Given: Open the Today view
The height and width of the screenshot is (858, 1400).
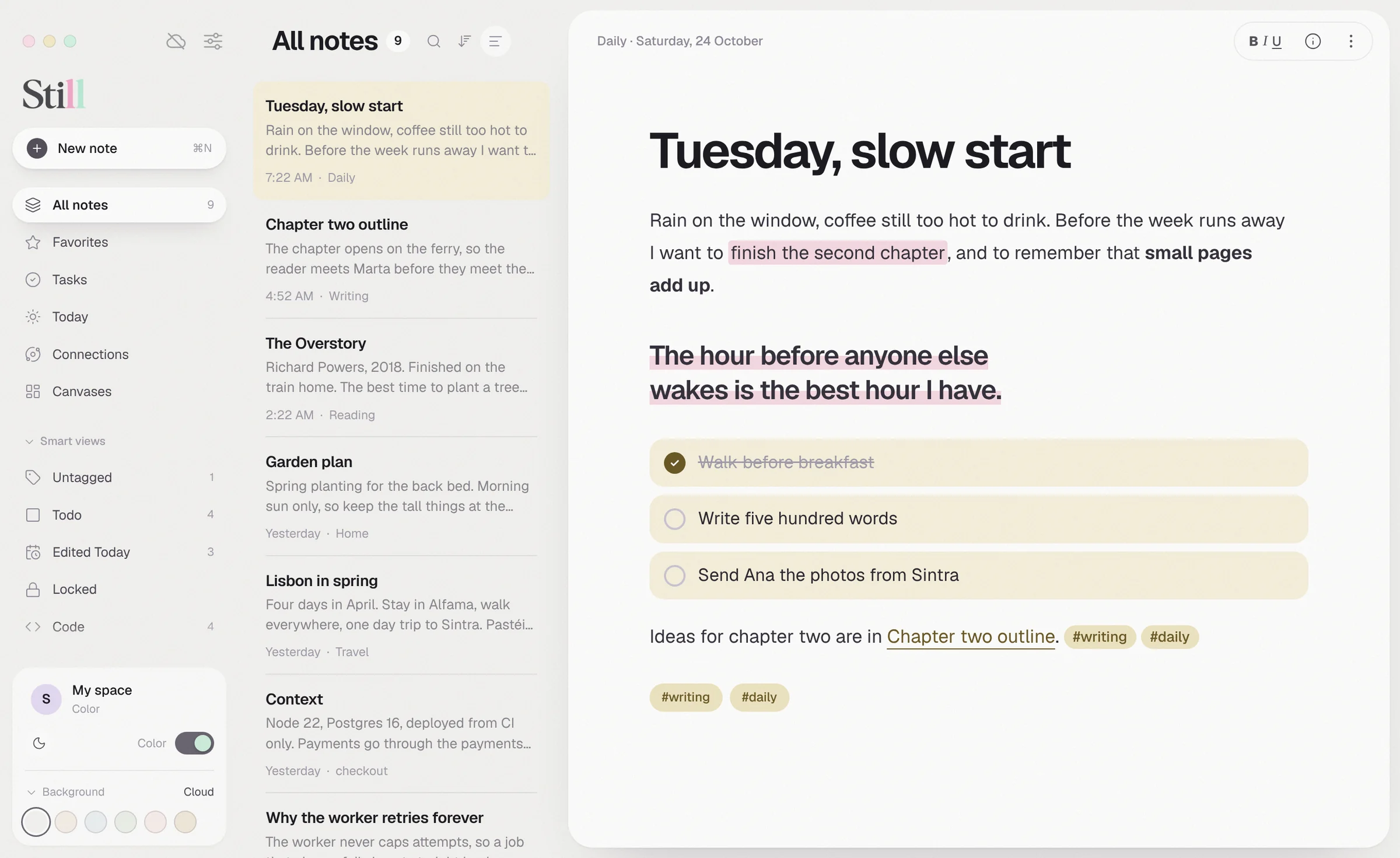Looking at the screenshot, I should pyautogui.click(x=119, y=317).
